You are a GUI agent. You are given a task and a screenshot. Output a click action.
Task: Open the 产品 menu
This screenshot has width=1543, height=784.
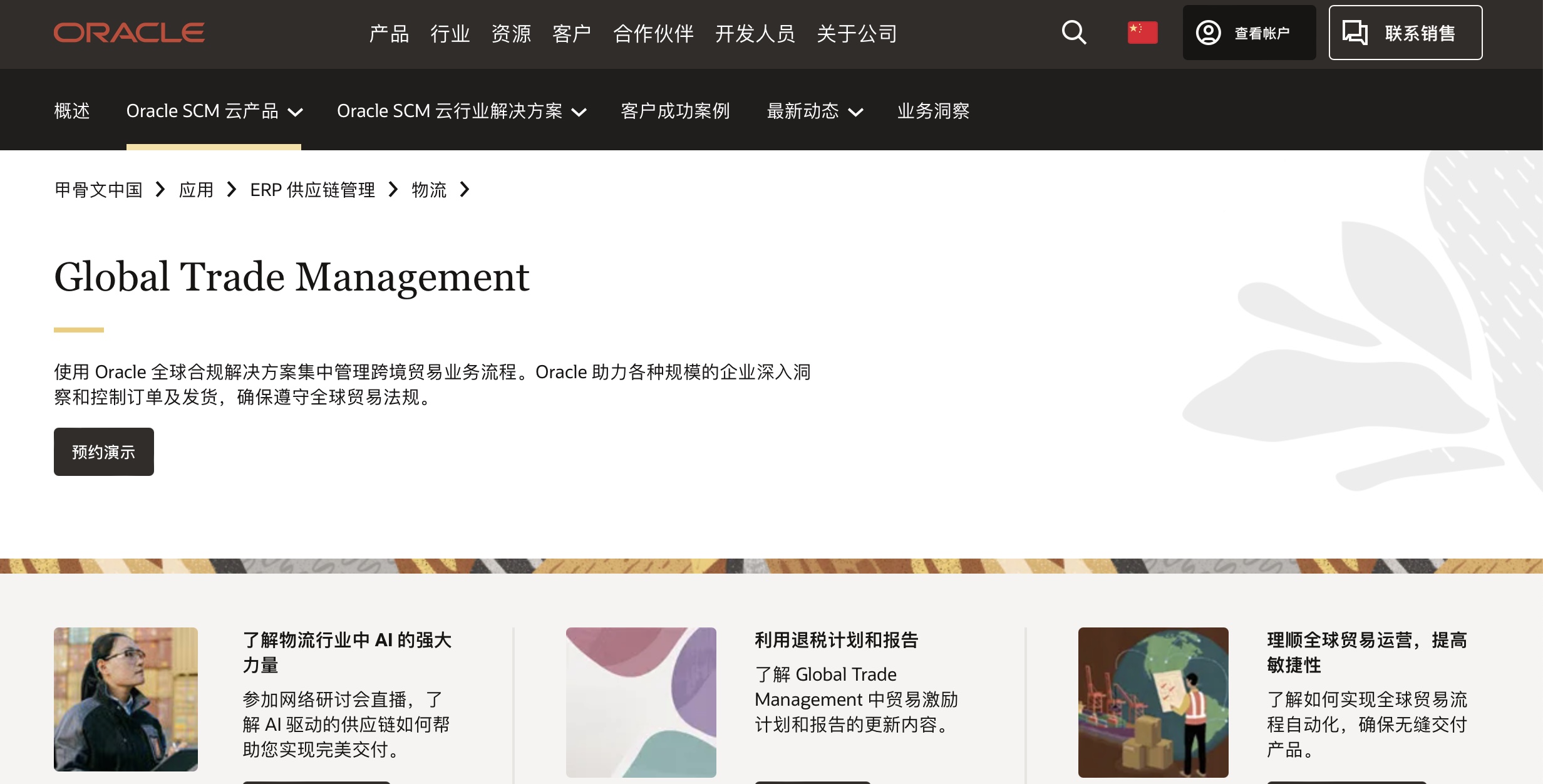click(389, 33)
